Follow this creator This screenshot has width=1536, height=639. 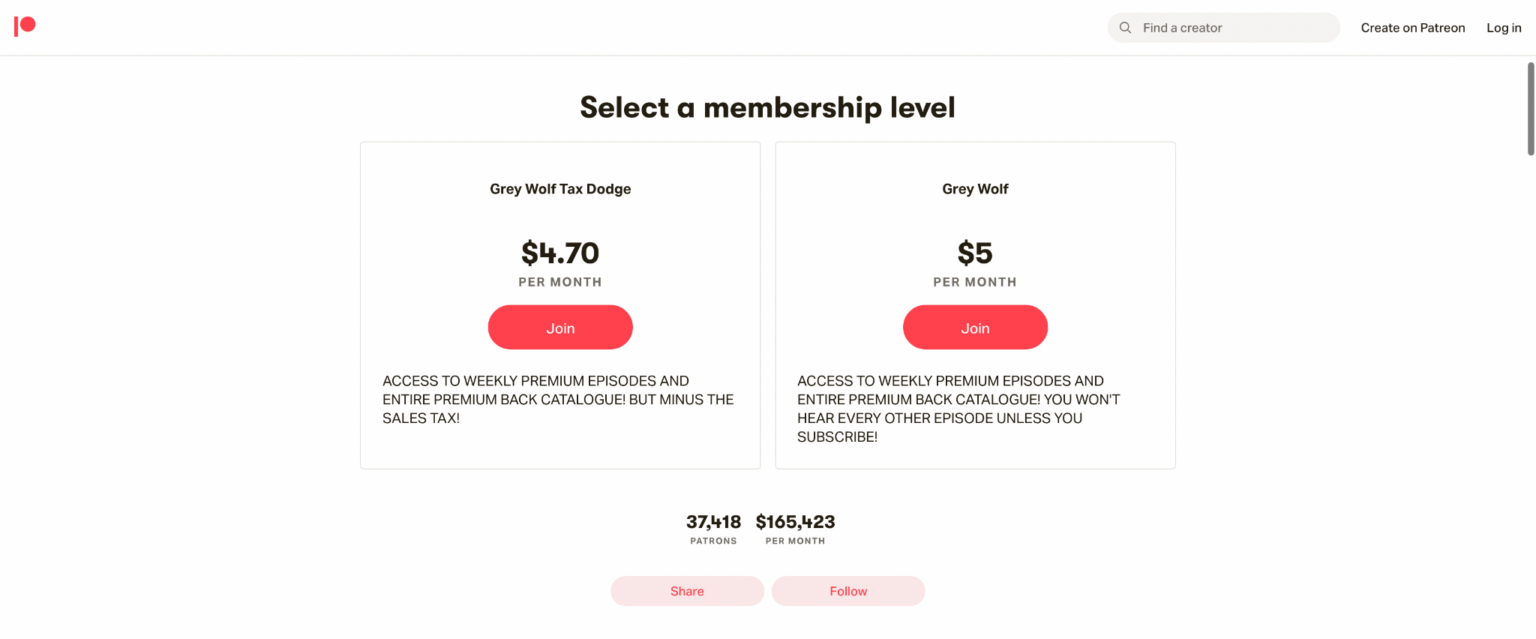pos(848,590)
